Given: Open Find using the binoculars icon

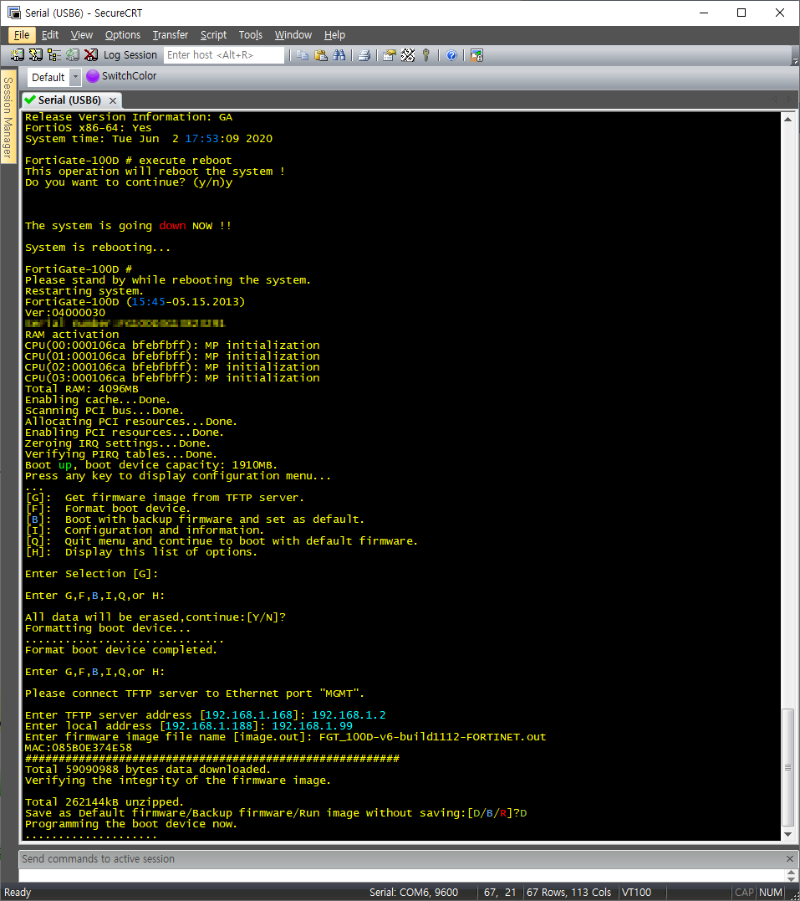Looking at the screenshot, I should click(x=339, y=55).
